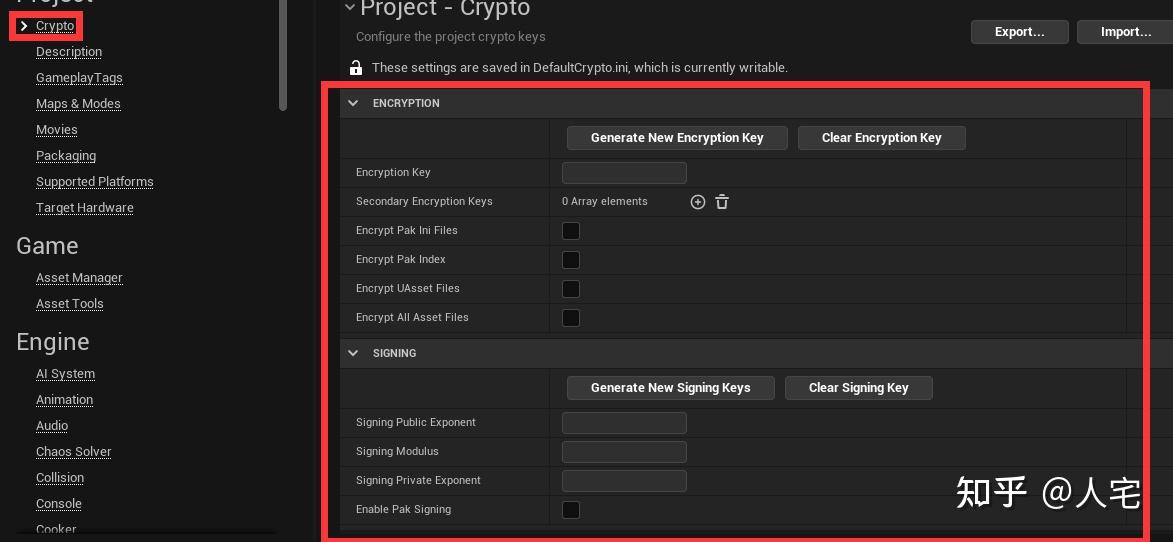Image resolution: width=1173 pixels, height=542 pixels.
Task: Click the Export... button
Action: (x=1019, y=32)
